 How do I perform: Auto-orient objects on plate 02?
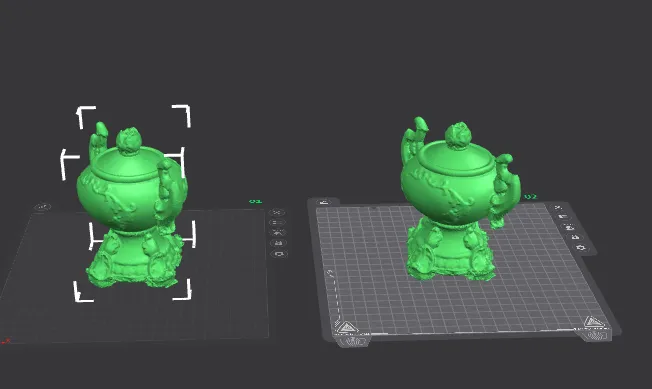563,217
